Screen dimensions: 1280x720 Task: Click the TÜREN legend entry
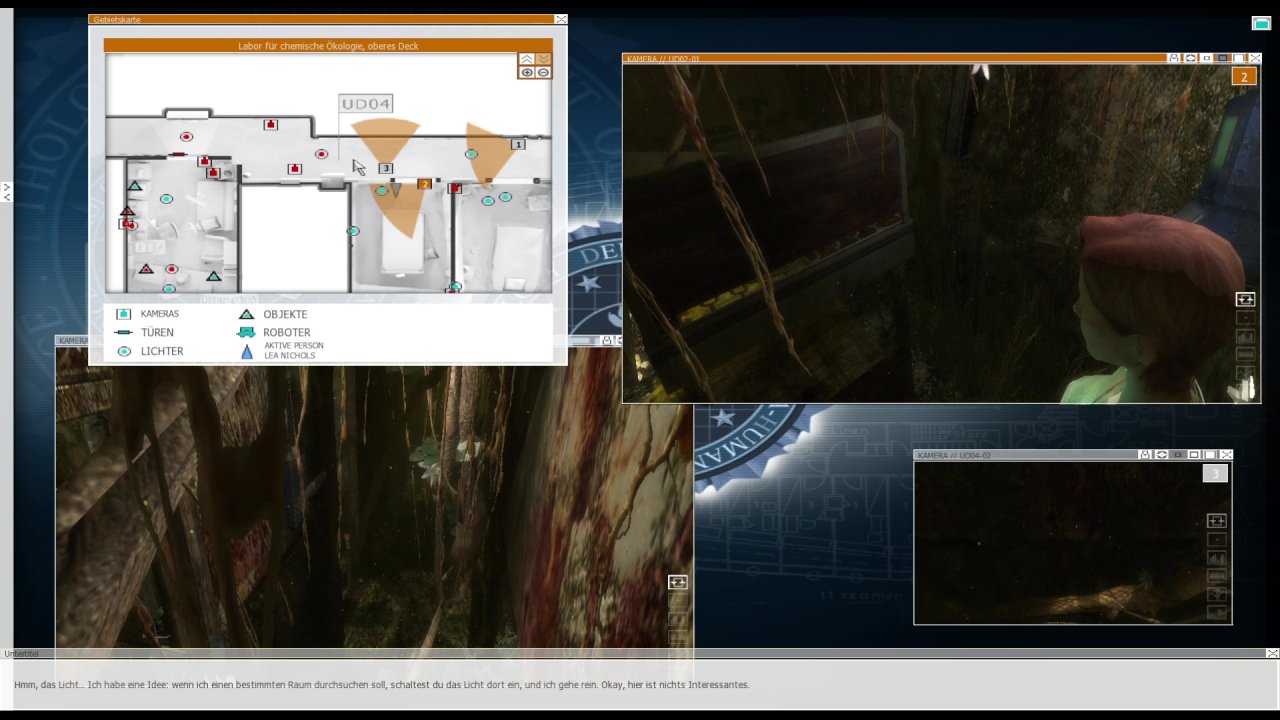pyautogui.click(x=145, y=332)
